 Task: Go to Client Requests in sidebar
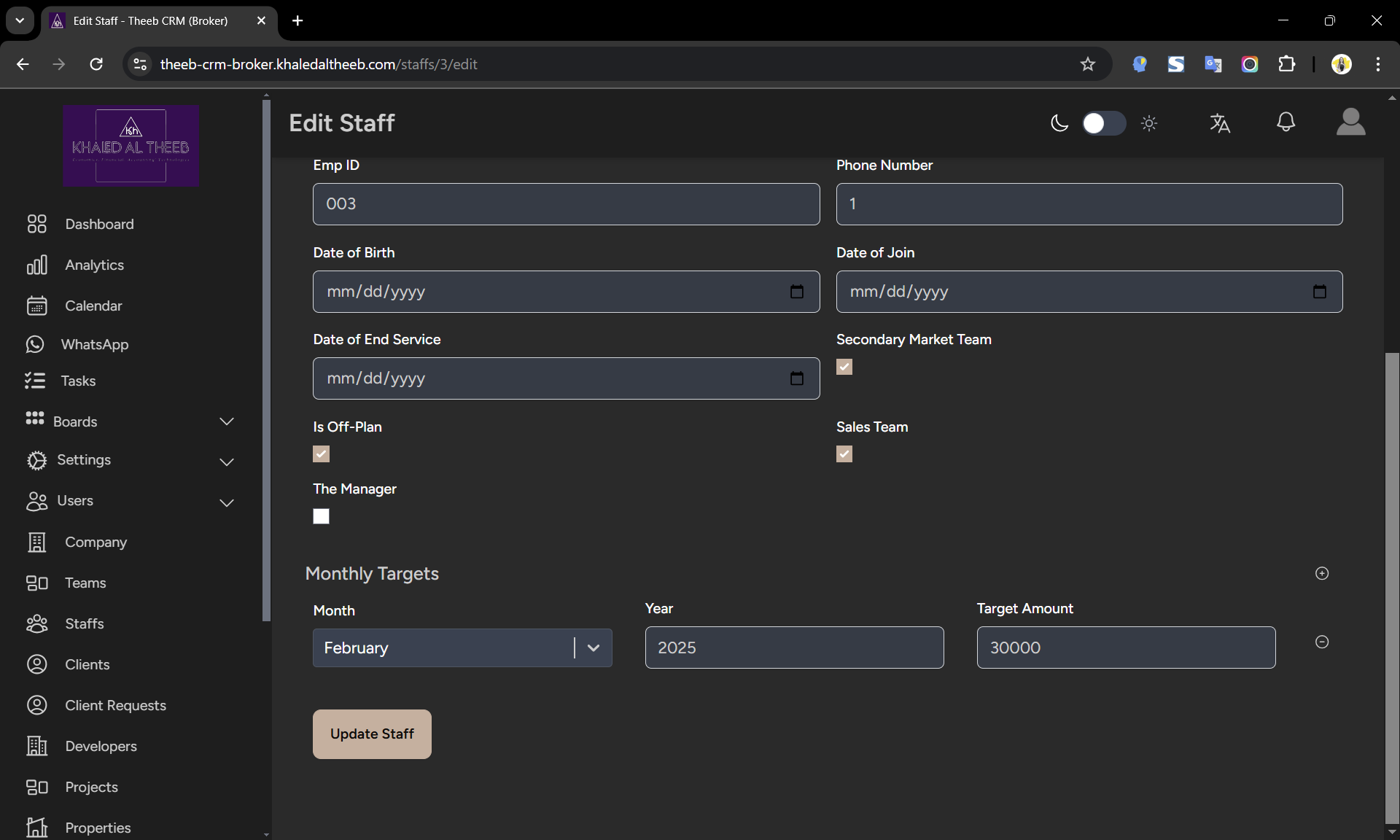click(115, 705)
